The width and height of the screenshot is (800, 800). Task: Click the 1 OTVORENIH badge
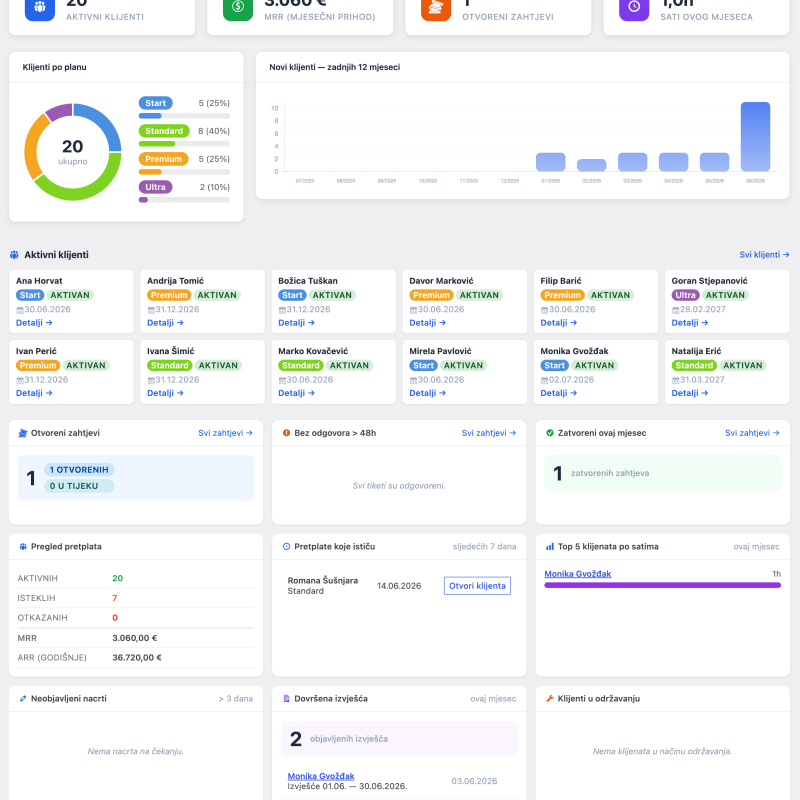click(x=79, y=470)
